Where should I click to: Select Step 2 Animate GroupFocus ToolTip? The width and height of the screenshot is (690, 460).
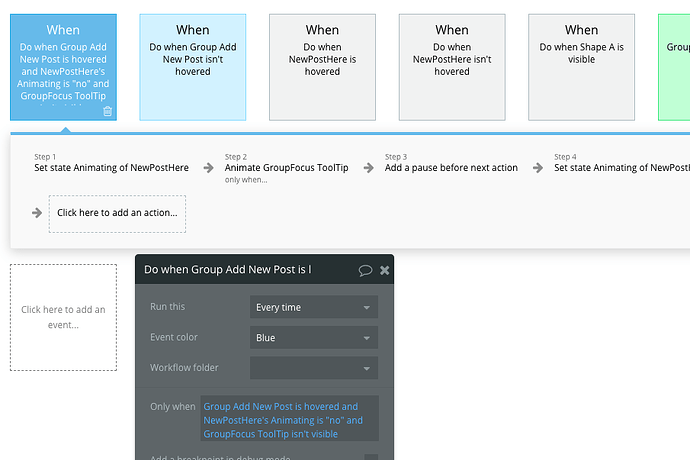(286, 168)
